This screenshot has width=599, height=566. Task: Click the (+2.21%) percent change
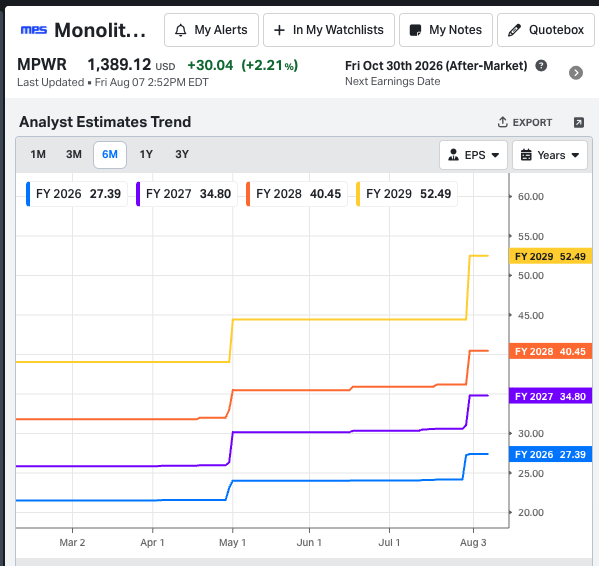tap(270, 65)
